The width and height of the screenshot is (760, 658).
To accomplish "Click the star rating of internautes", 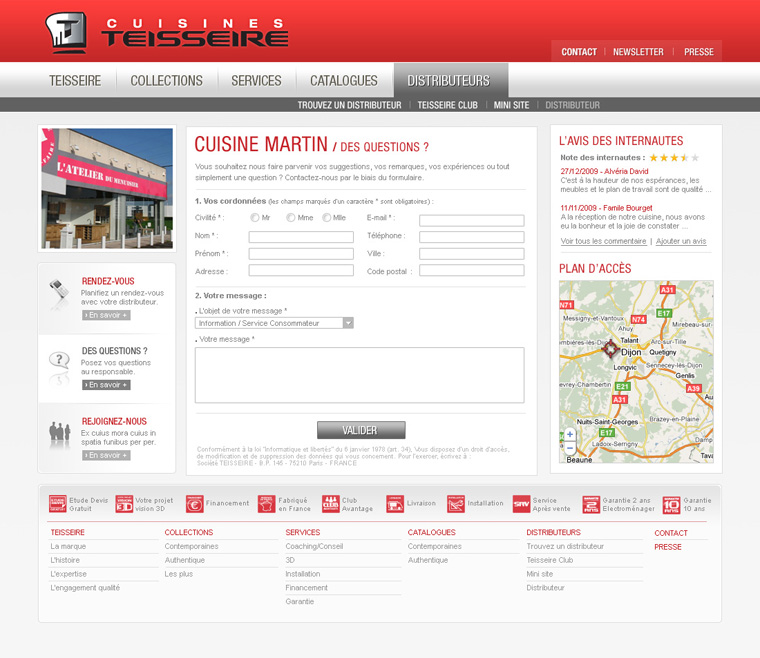I will (x=674, y=157).
